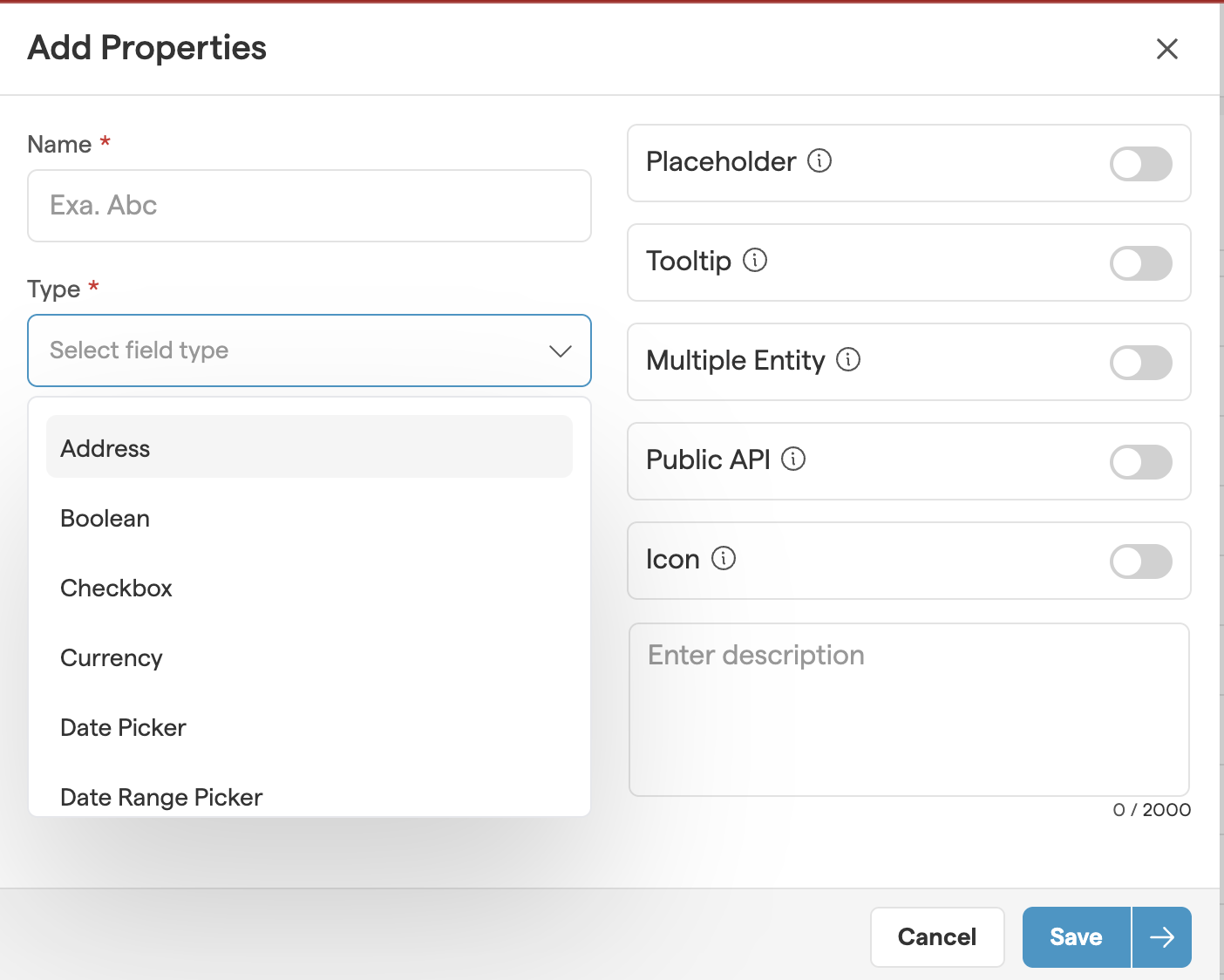Screen dimensions: 1224x980
Task: Click the Multiple Entity info icon
Action: (x=847, y=360)
